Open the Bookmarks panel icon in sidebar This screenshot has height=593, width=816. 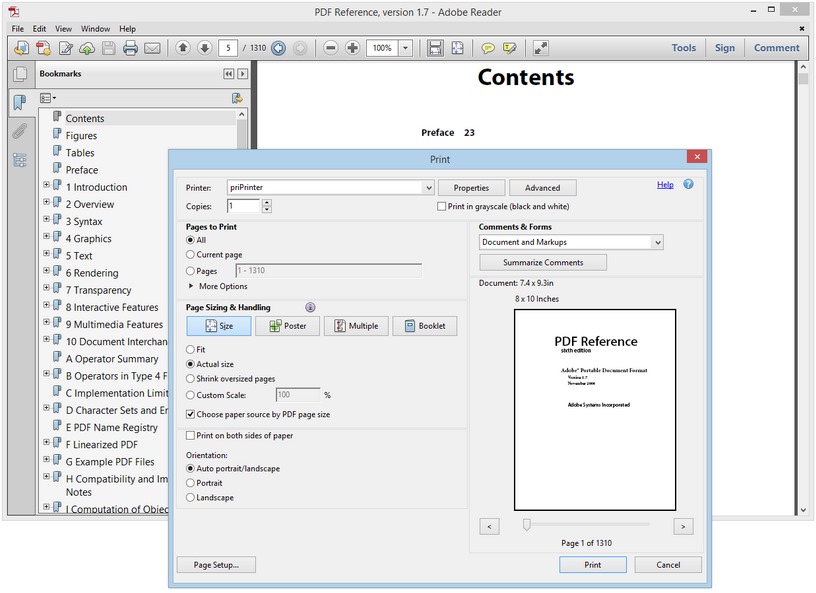point(20,102)
